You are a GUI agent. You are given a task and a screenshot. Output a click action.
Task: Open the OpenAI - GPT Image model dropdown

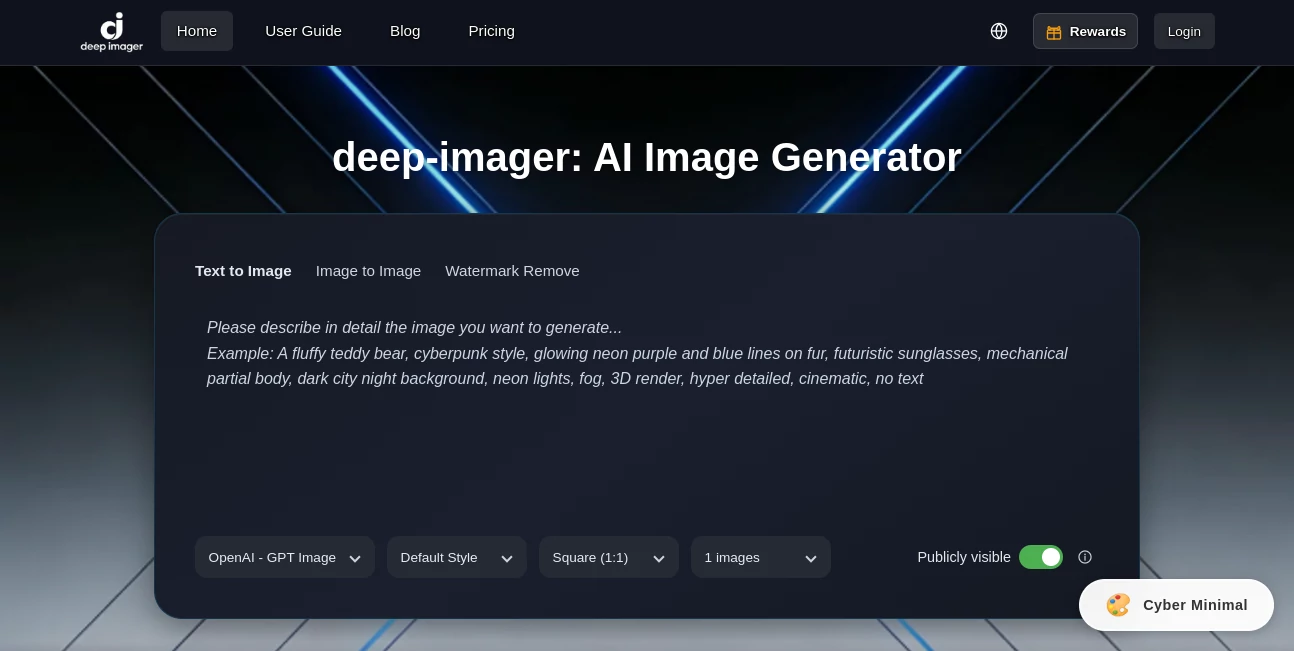[x=285, y=557]
